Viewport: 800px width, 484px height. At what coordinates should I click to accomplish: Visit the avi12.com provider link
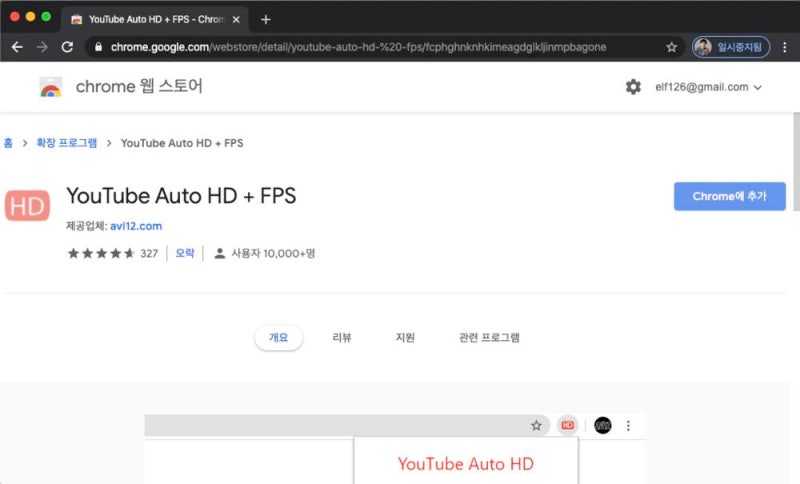tap(136, 226)
